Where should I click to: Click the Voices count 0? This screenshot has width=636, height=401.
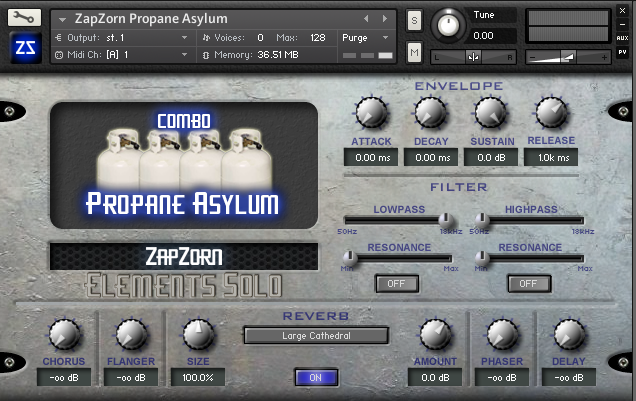260,38
